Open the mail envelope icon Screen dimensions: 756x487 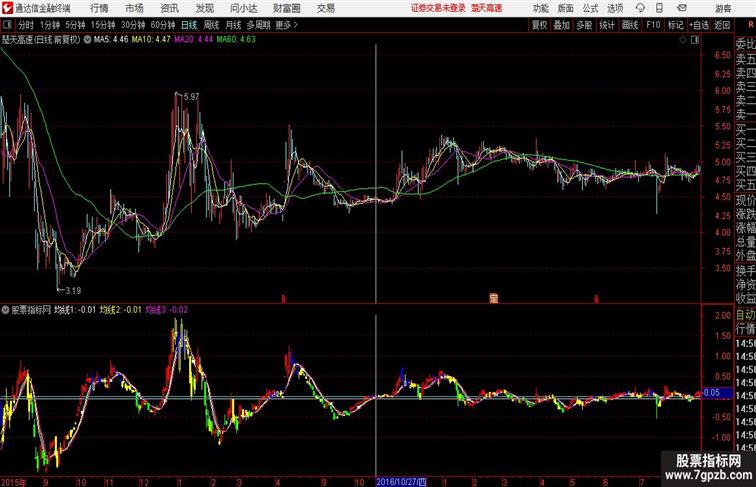[x=682, y=8]
